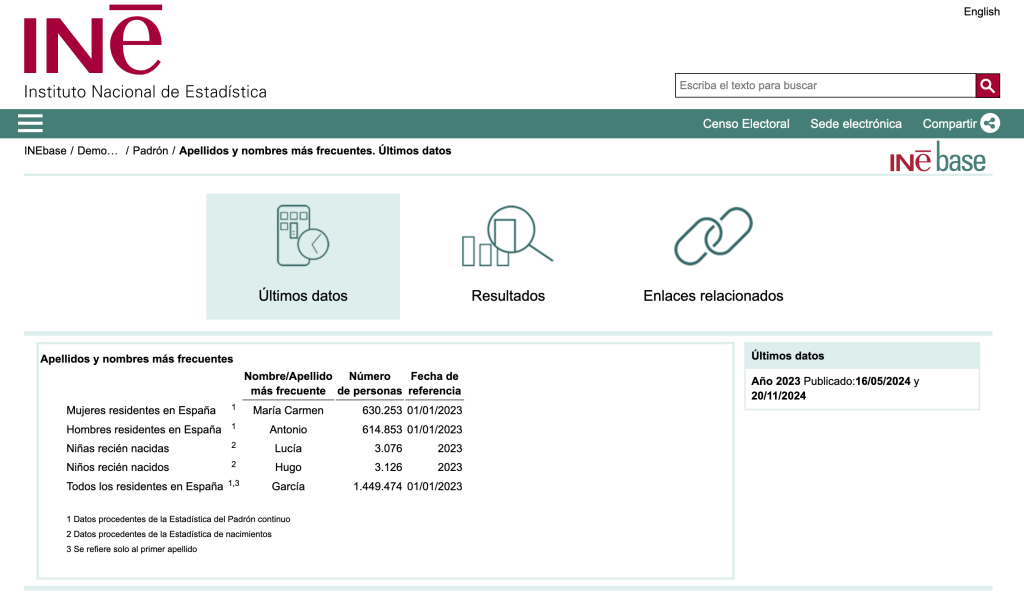Viewport: 1024px width, 597px height.
Task: Open the hamburger navigation menu
Action: (30, 123)
